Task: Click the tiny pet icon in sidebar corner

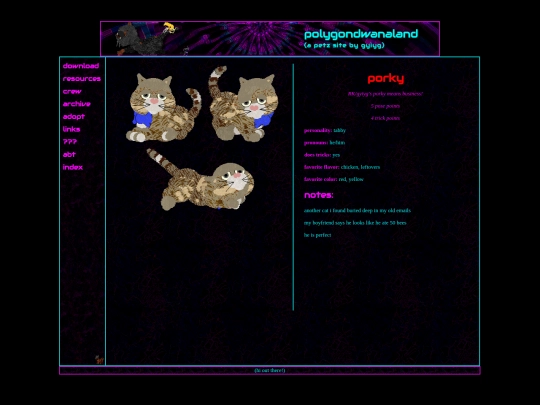Action: 99,360
